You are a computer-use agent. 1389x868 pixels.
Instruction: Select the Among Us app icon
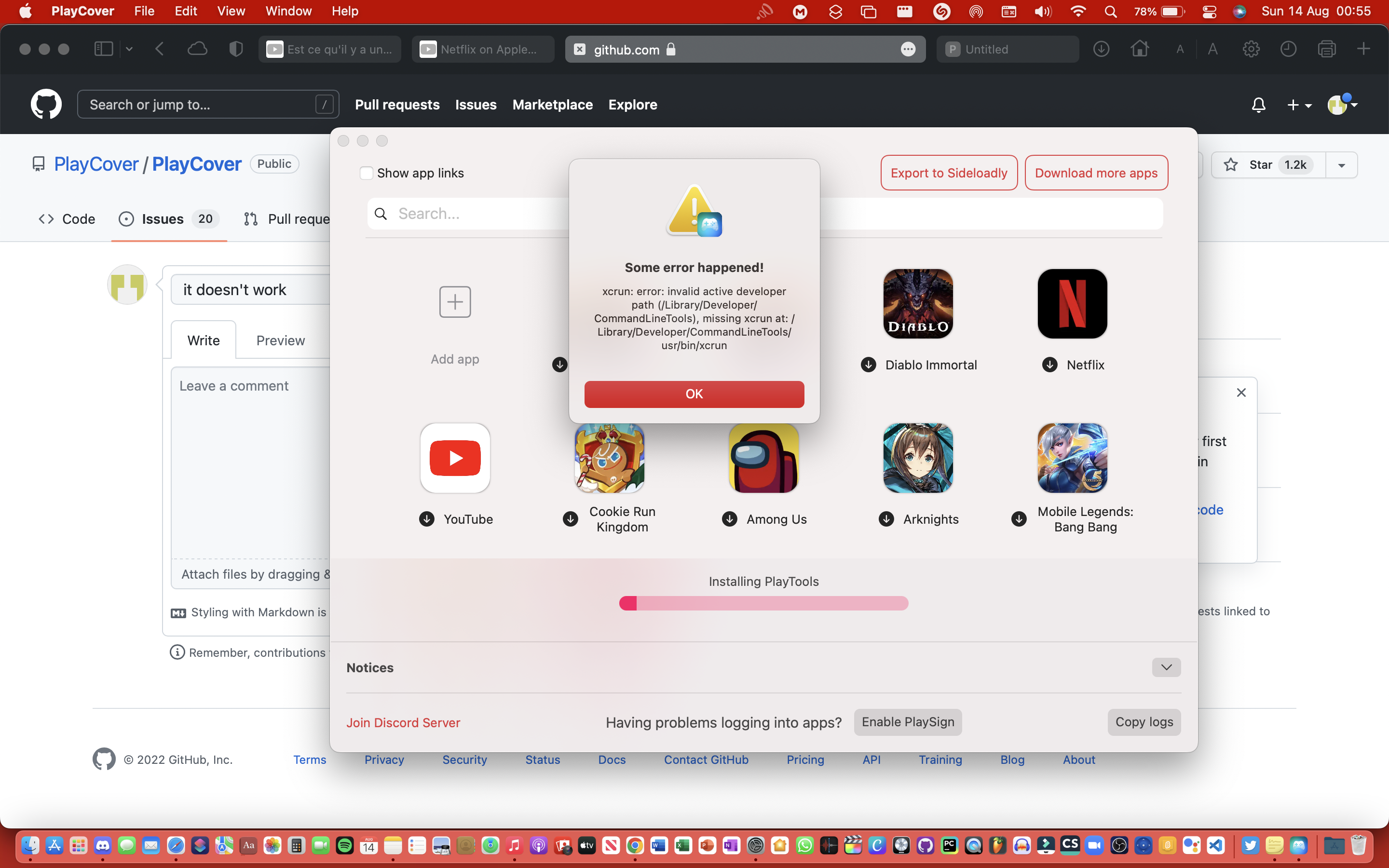tap(763, 458)
